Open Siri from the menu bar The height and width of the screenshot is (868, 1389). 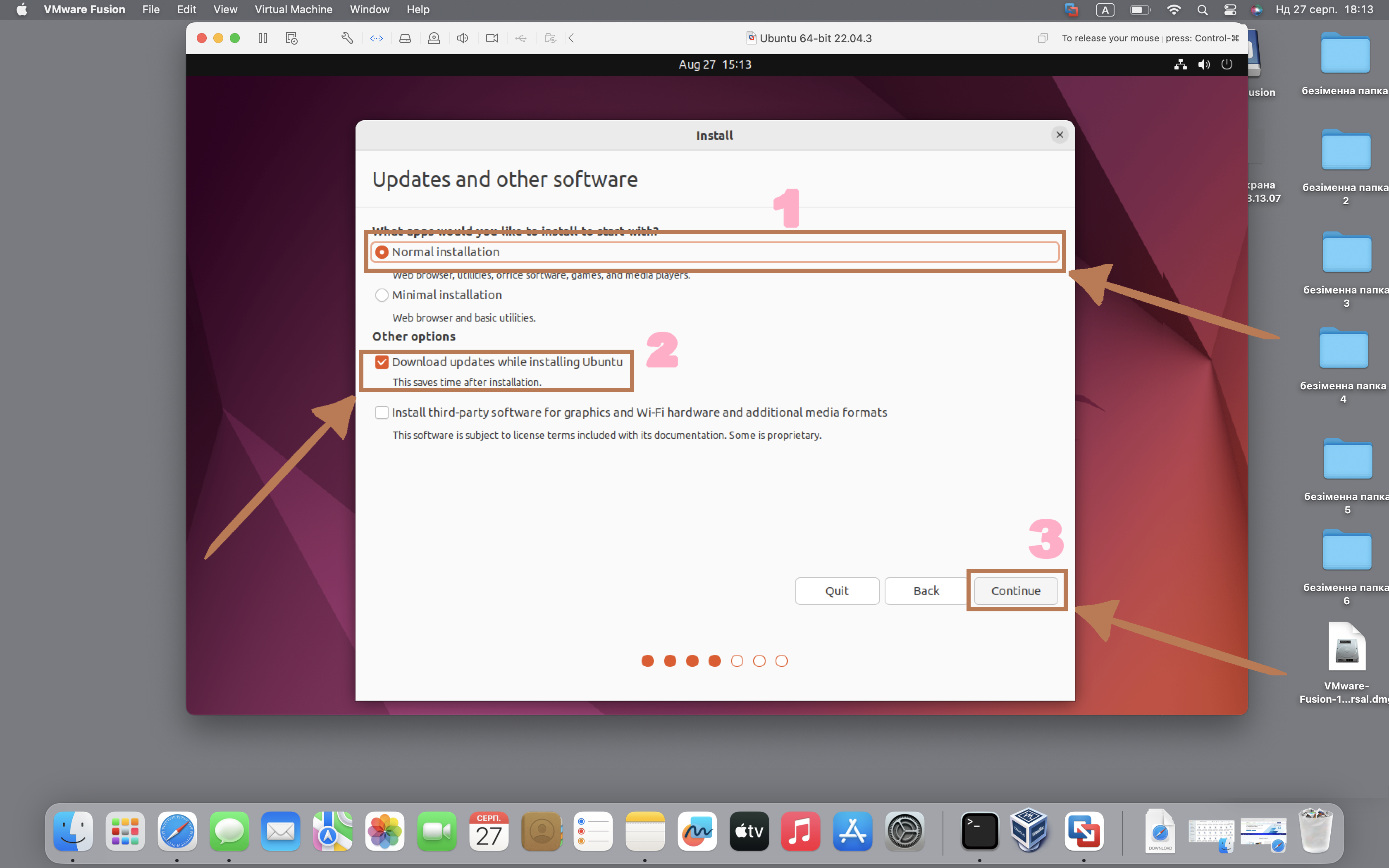[1257, 10]
